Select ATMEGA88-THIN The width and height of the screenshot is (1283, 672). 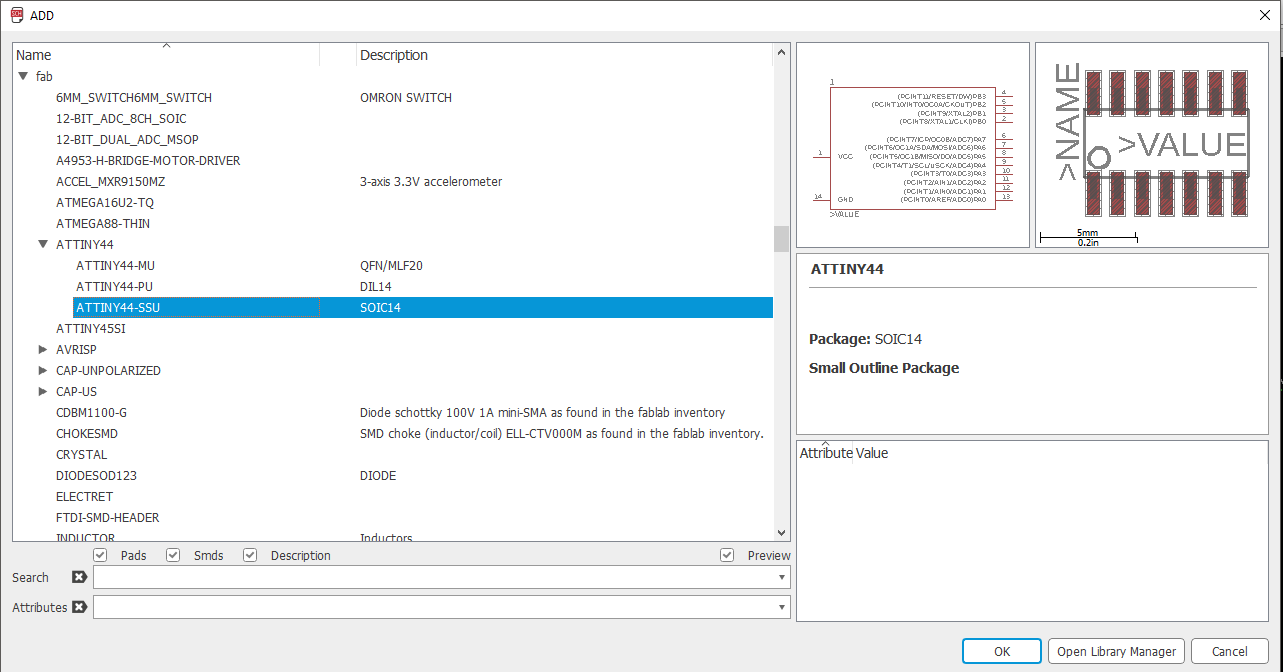pos(103,223)
